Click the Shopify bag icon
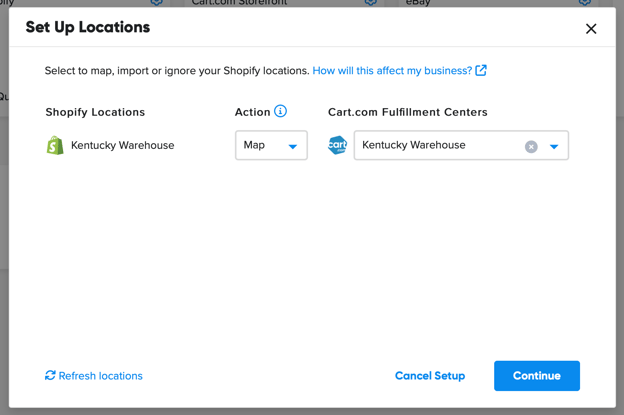 (55, 146)
